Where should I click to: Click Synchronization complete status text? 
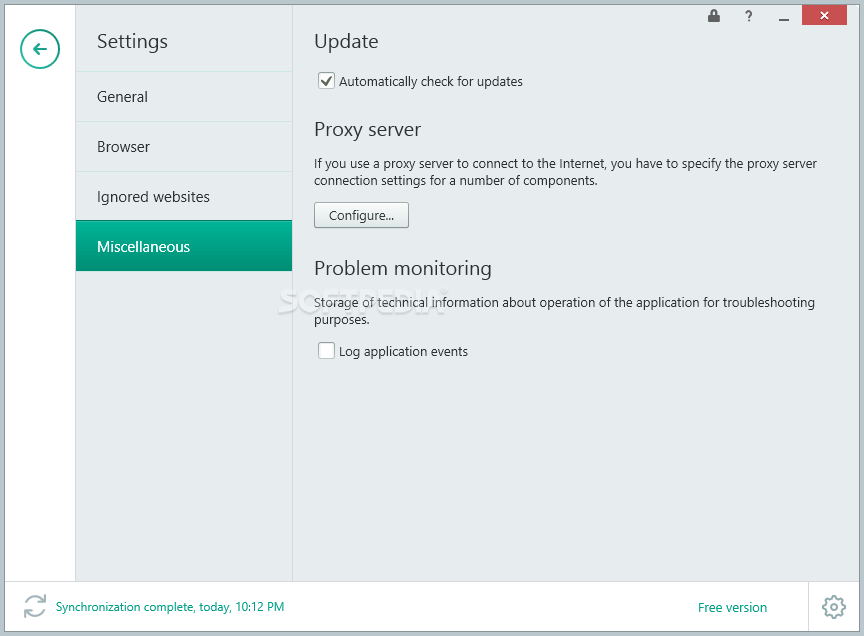pos(170,607)
